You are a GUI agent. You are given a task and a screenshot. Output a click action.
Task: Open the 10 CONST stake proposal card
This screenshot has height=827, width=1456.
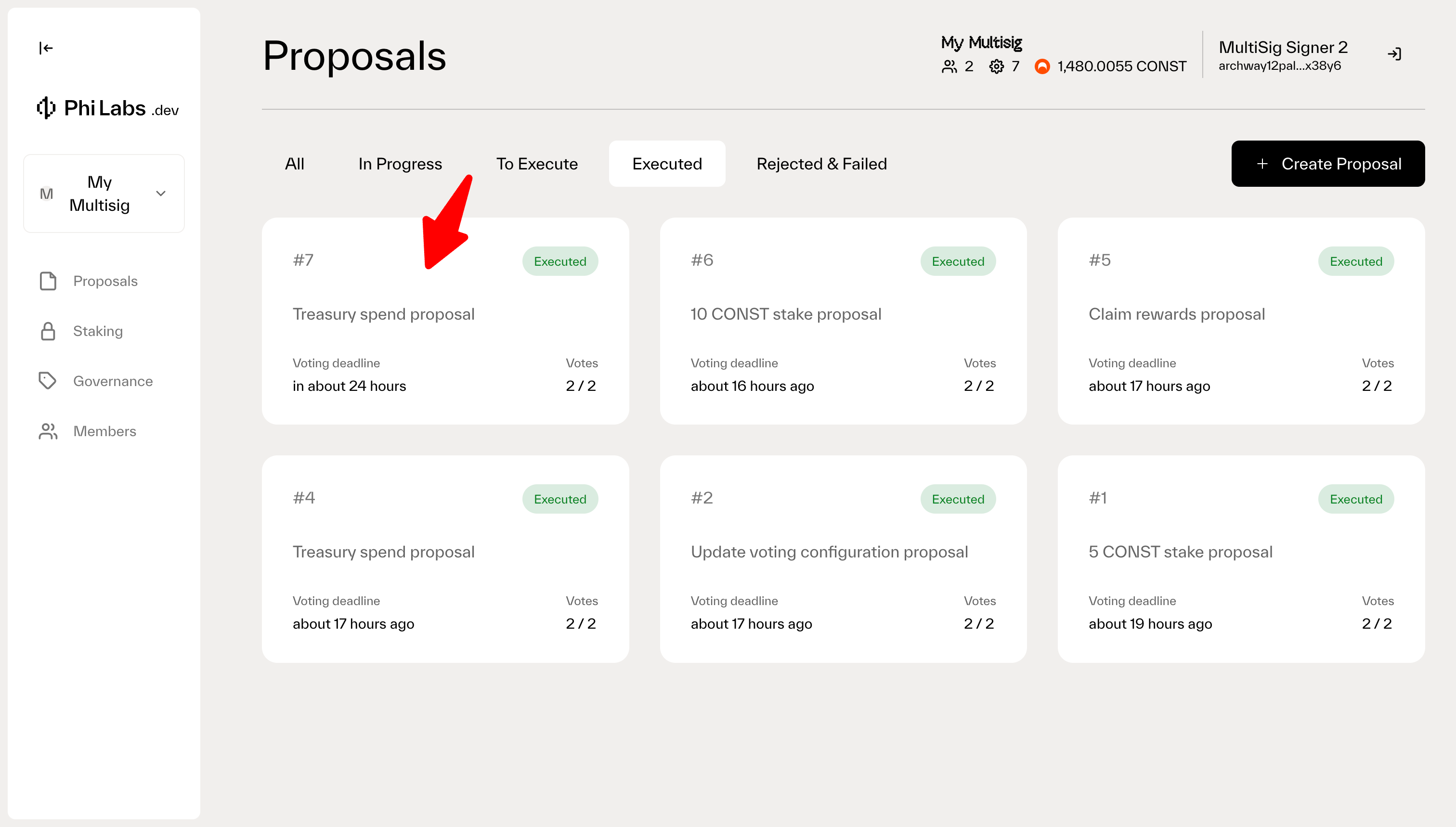click(843, 322)
